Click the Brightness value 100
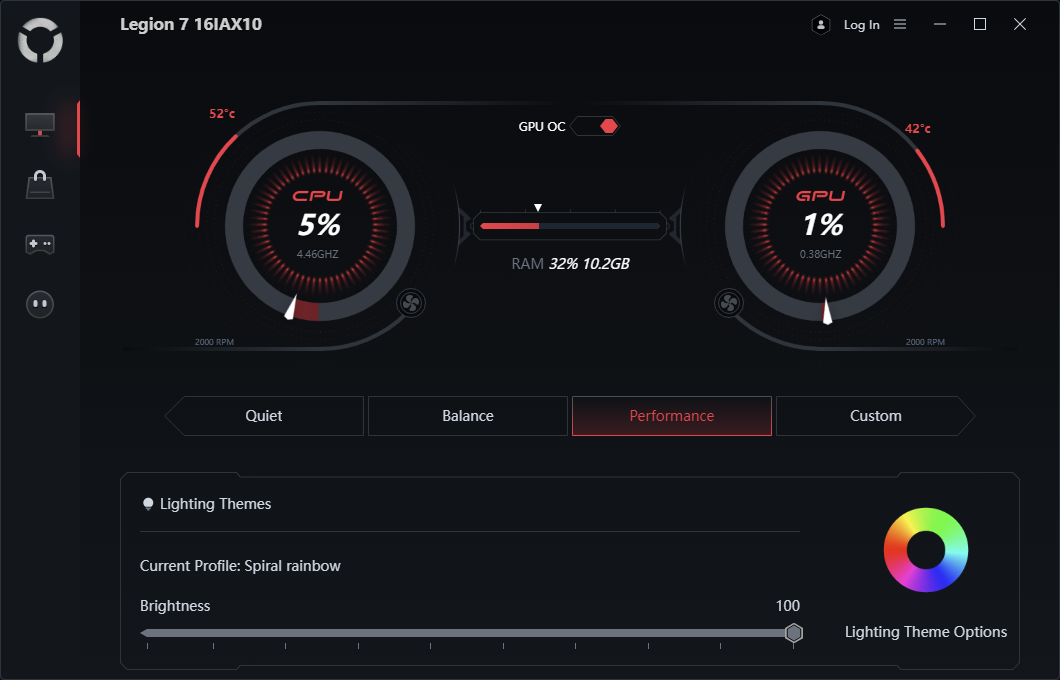This screenshot has width=1060, height=680. (x=788, y=606)
